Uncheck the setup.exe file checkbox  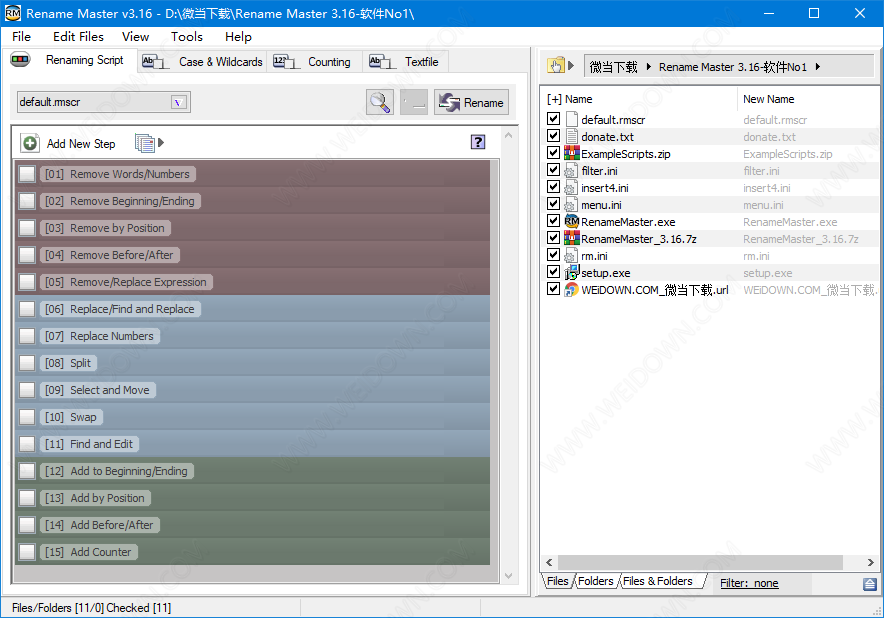[554, 272]
